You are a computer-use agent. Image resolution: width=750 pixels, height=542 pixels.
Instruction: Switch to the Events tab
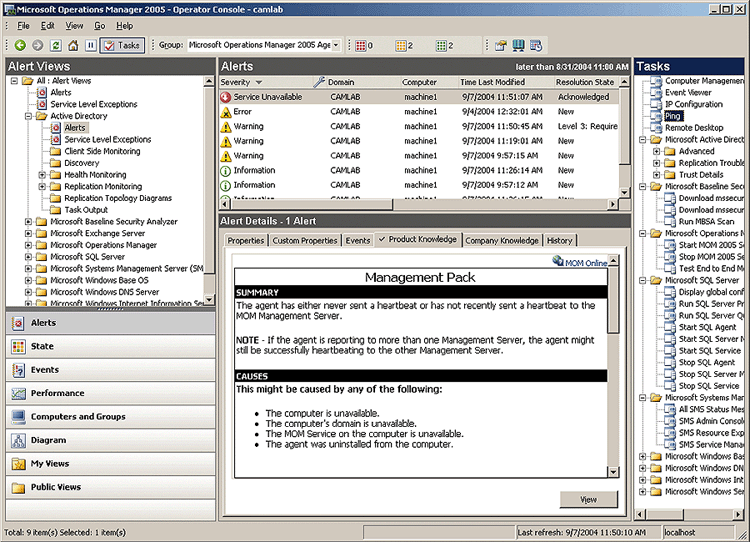(x=358, y=241)
